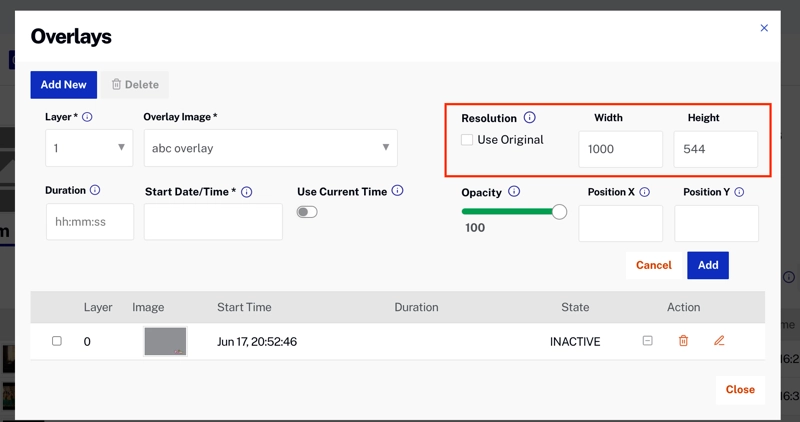
Task: Click the Start Date/Time info icon
Action: [x=247, y=192]
